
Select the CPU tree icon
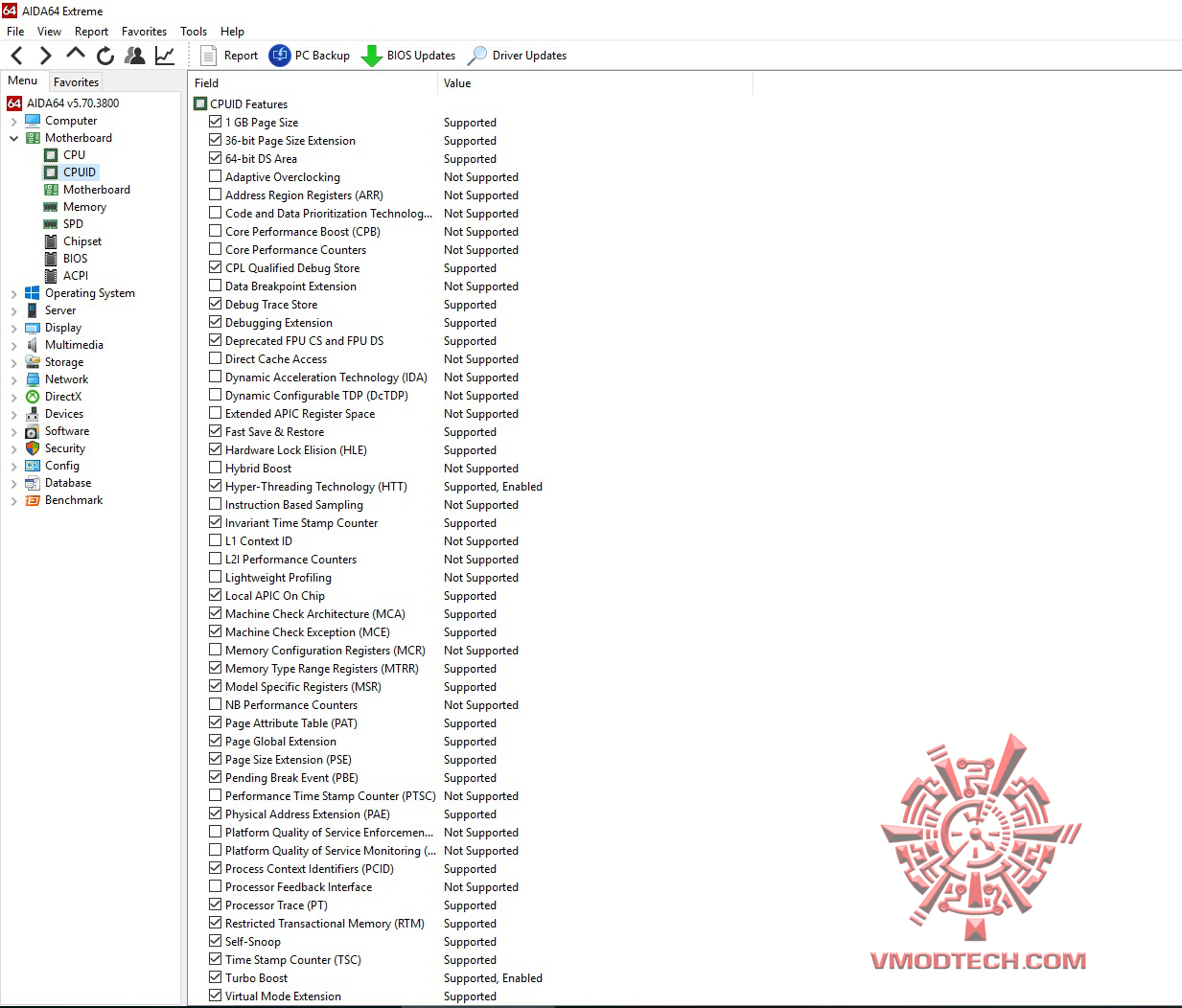pyautogui.click(x=51, y=154)
